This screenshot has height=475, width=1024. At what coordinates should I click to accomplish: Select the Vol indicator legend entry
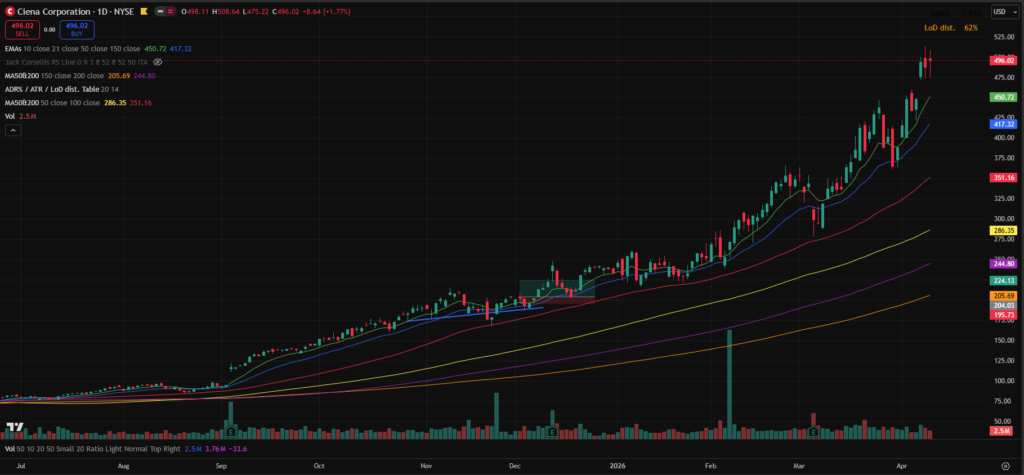coord(11,116)
